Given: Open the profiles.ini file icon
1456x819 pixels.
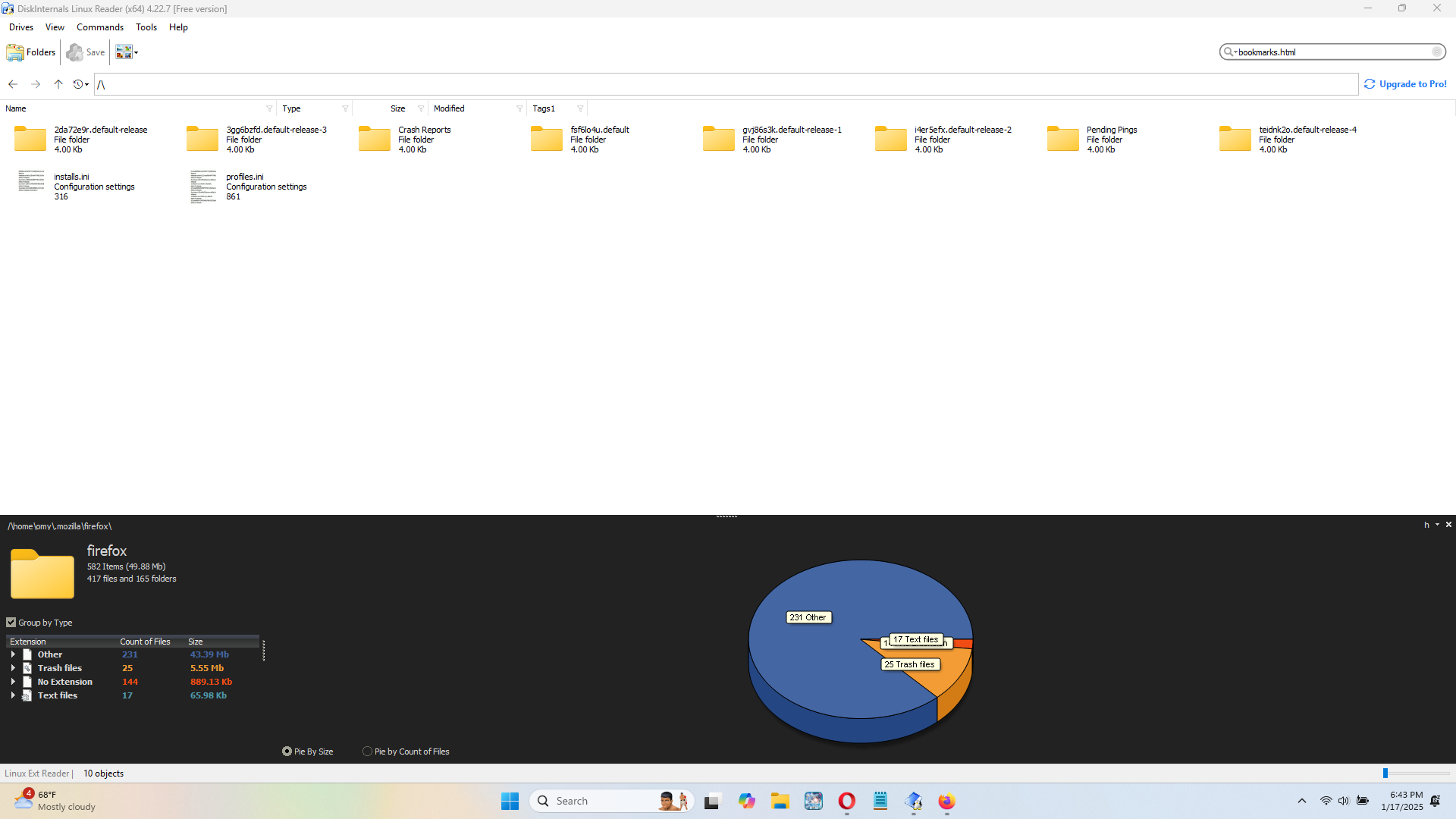Looking at the screenshot, I should click(x=203, y=187).
